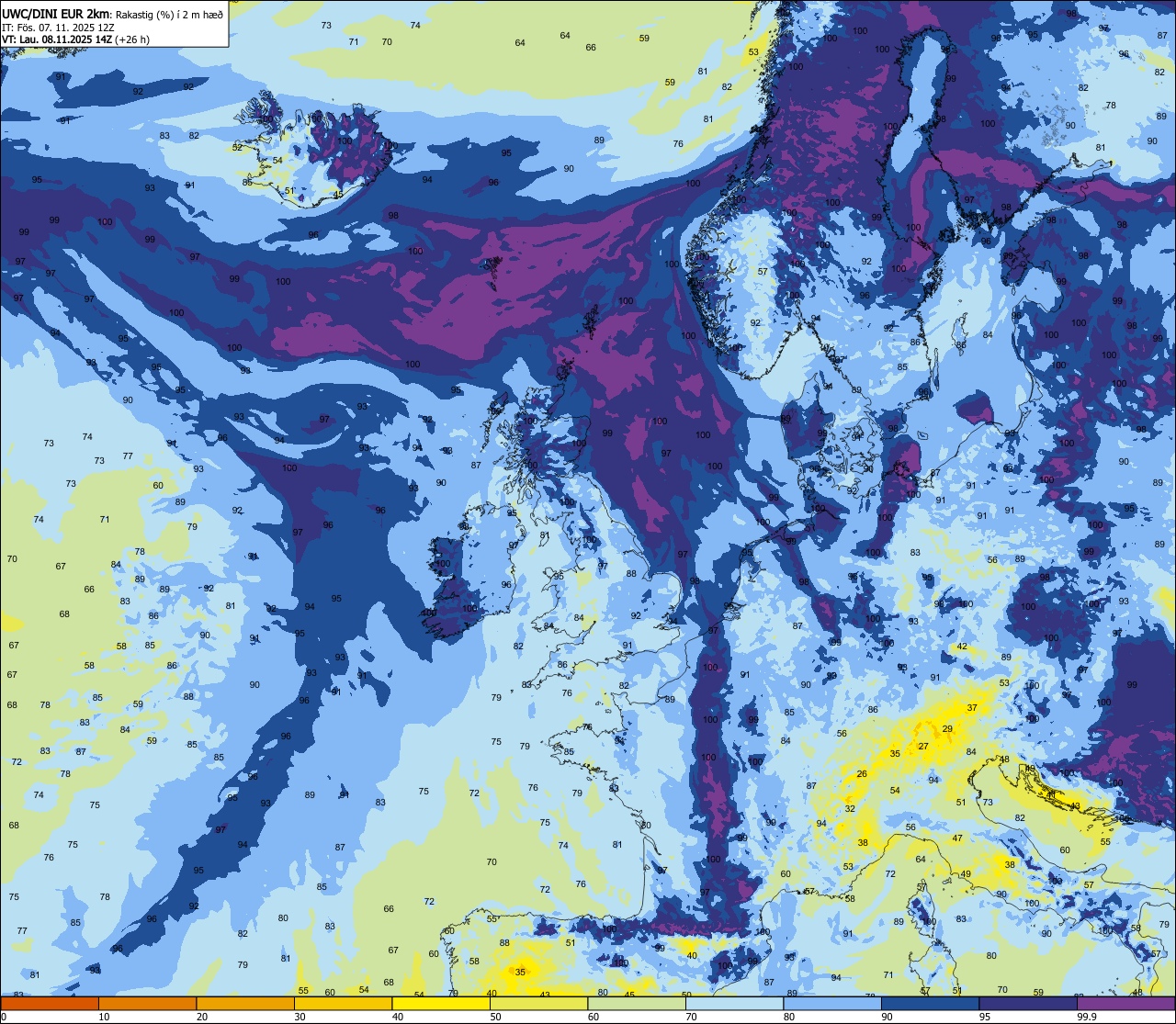Click the '90' colour scale tick label

coord(887,1017)
